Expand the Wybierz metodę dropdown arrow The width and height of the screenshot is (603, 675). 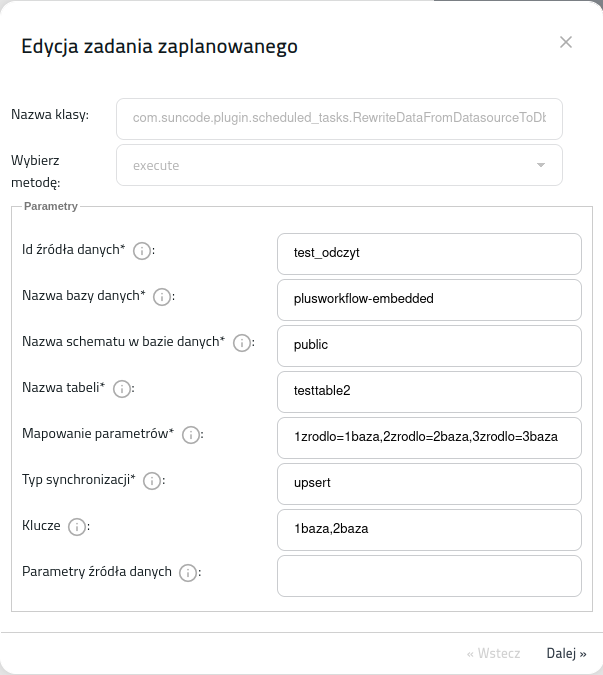[541, 165]
